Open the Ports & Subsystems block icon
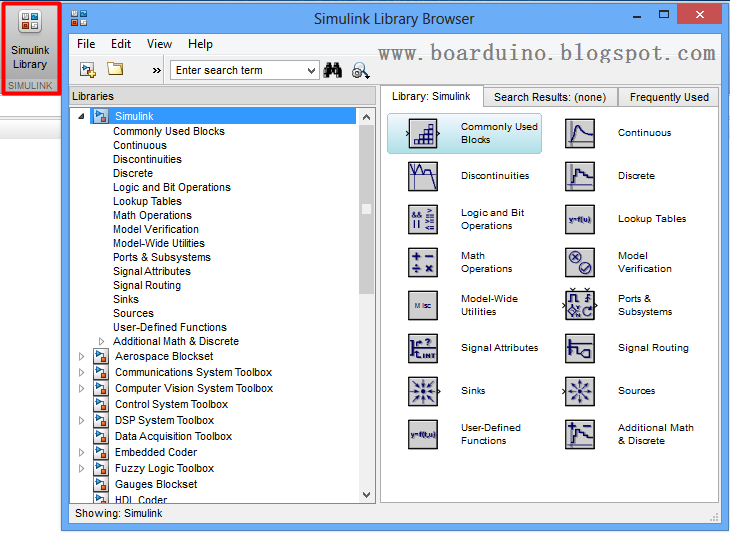This screenshot has width=730, height=533. click(x=580, y=305)
